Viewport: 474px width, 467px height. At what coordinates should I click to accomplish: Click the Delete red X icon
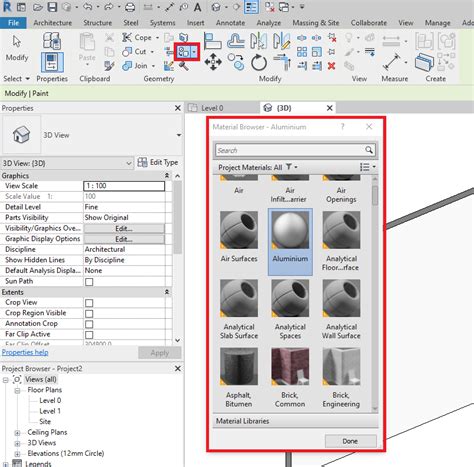[331, 66]
